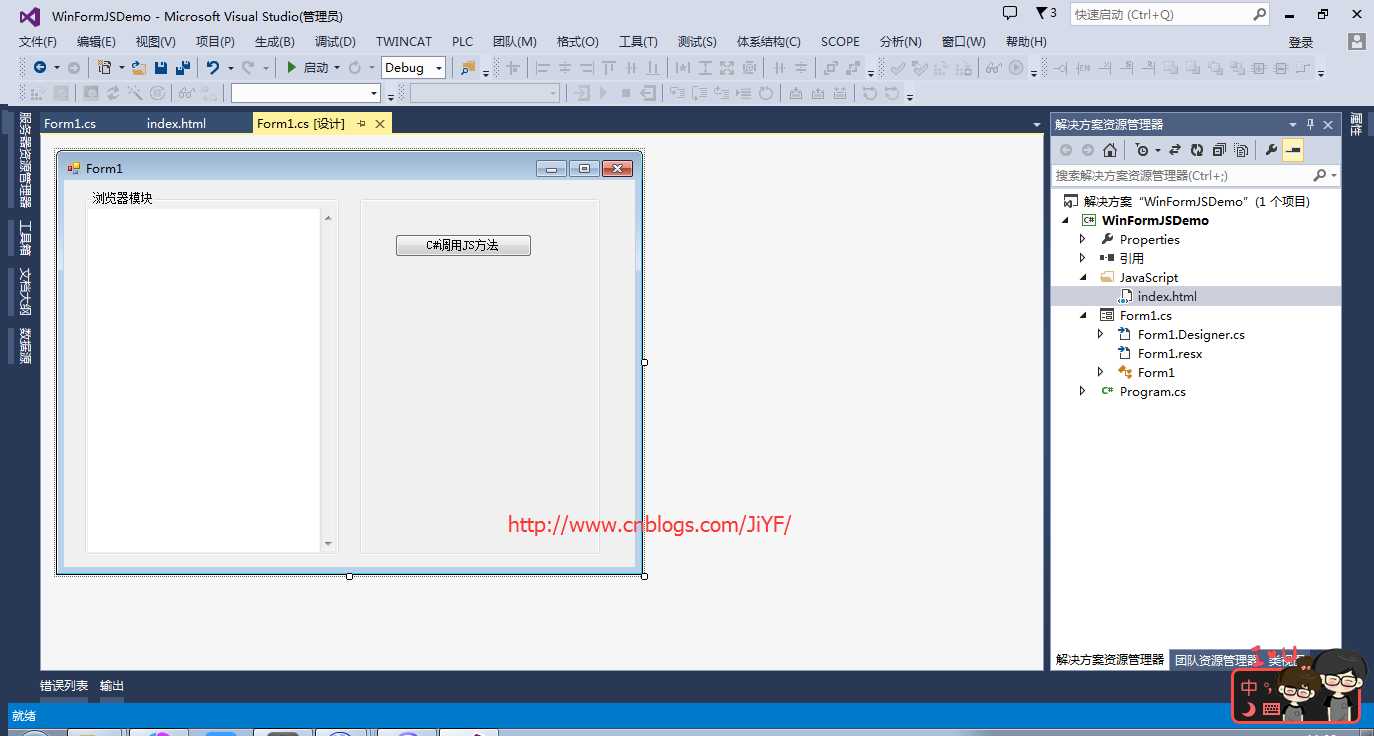The width and height of the screenshot is (1374, 736).
Task: Switch to 团队资源管理器 bottom tab
Action: [1216, 660]
